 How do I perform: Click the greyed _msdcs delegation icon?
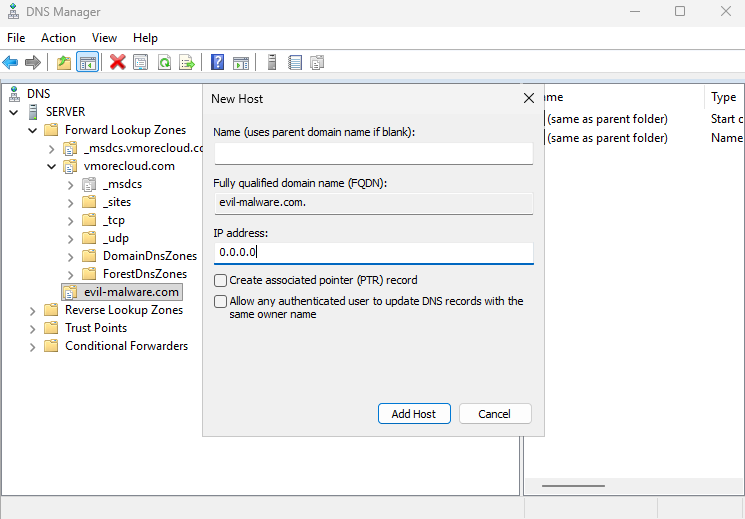pos(89,184)
